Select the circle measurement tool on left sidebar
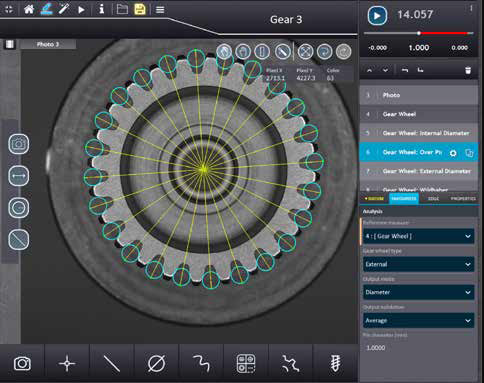484x383 pixels. [19, 208]
